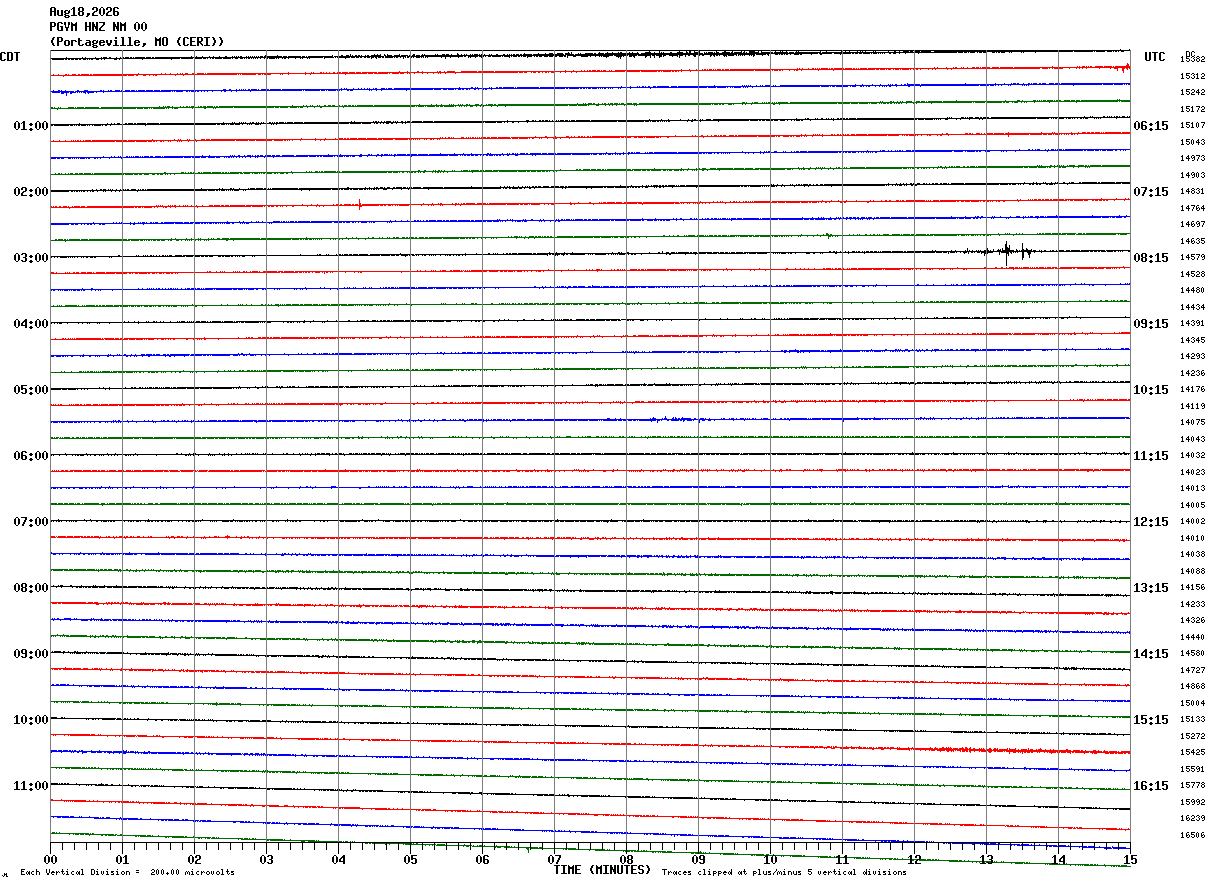Screen dimensions: 1210x886
Task: Click the '09:15' UTC time label
Action: pos(1151,324)
